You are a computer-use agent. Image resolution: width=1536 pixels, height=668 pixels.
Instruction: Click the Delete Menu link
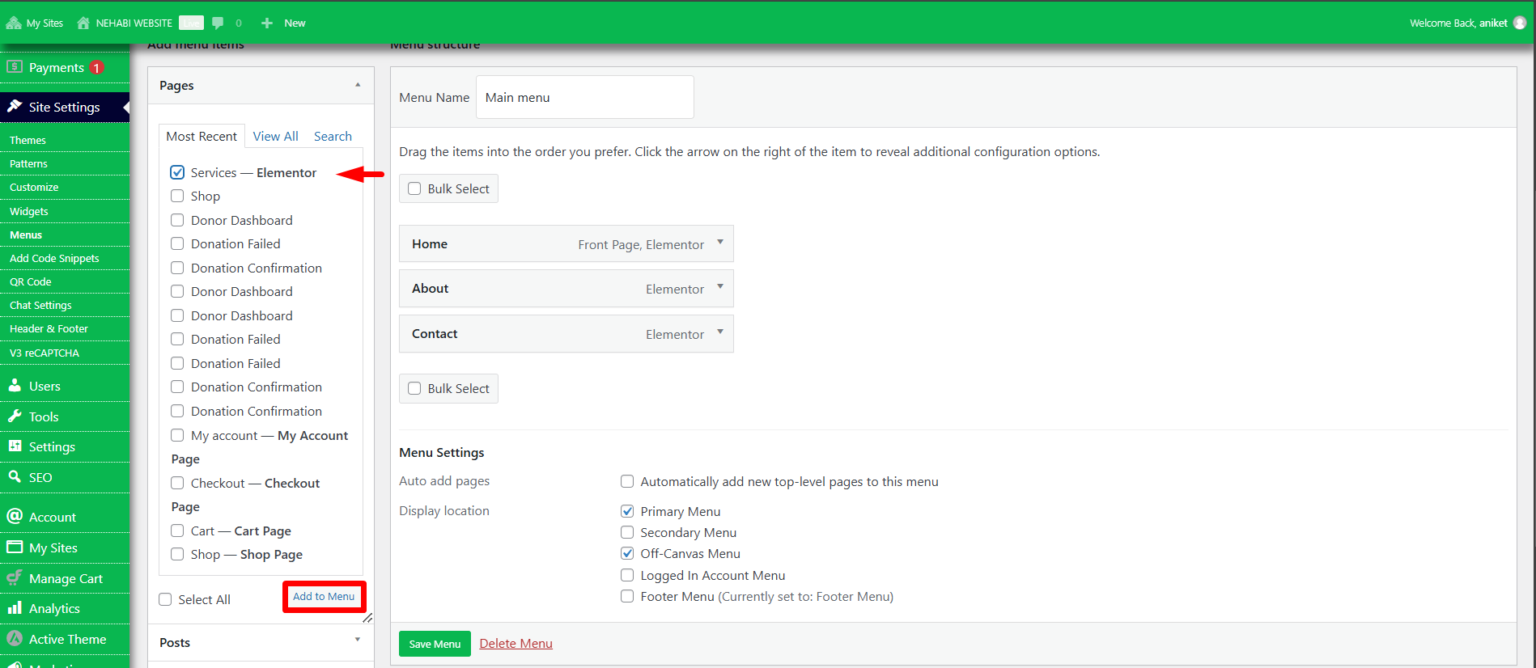tap(516, 643)
